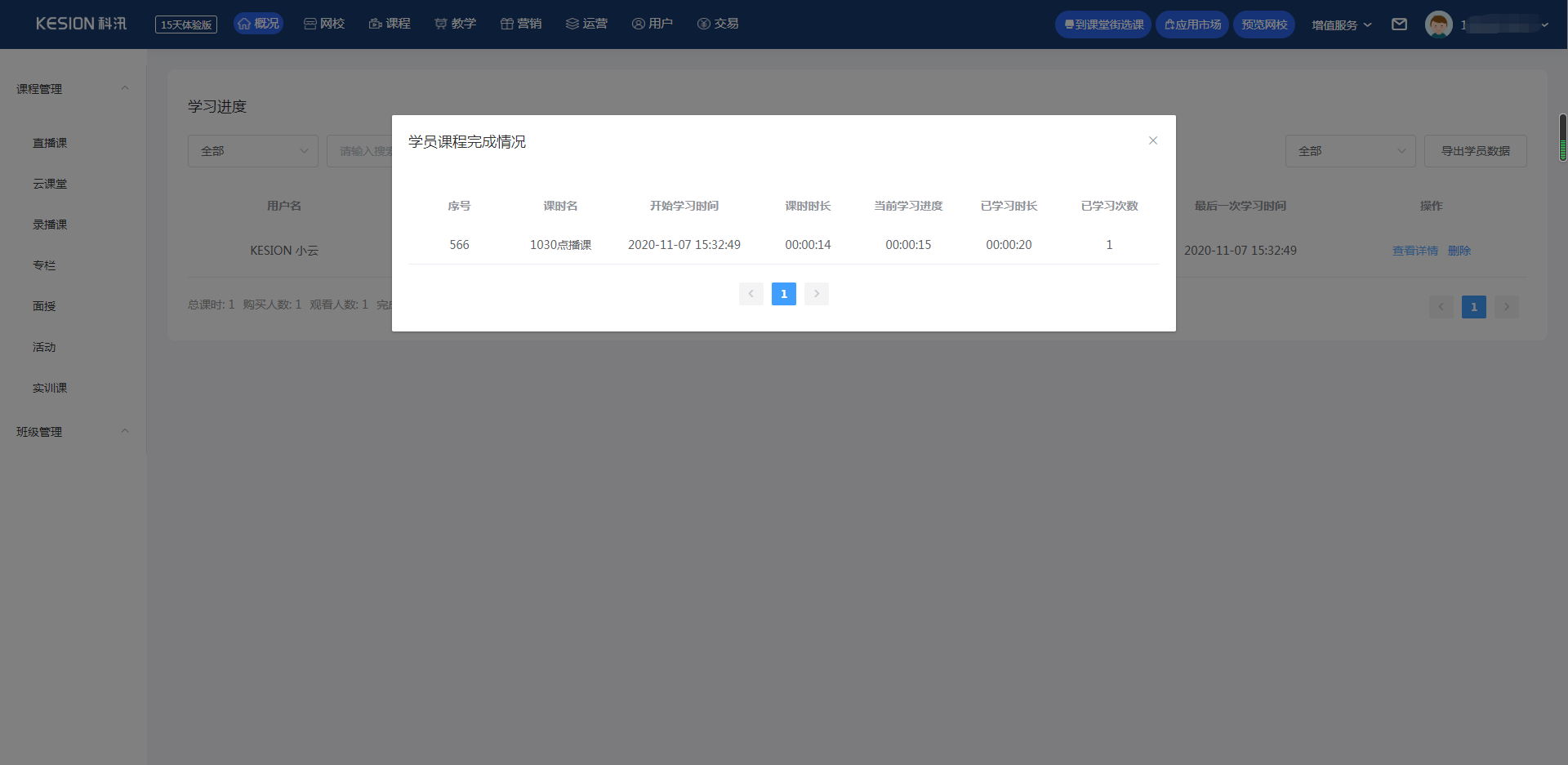Open the 概况 home overview tab
Viewport: 1568px width, 765px height.
(258, 24)
